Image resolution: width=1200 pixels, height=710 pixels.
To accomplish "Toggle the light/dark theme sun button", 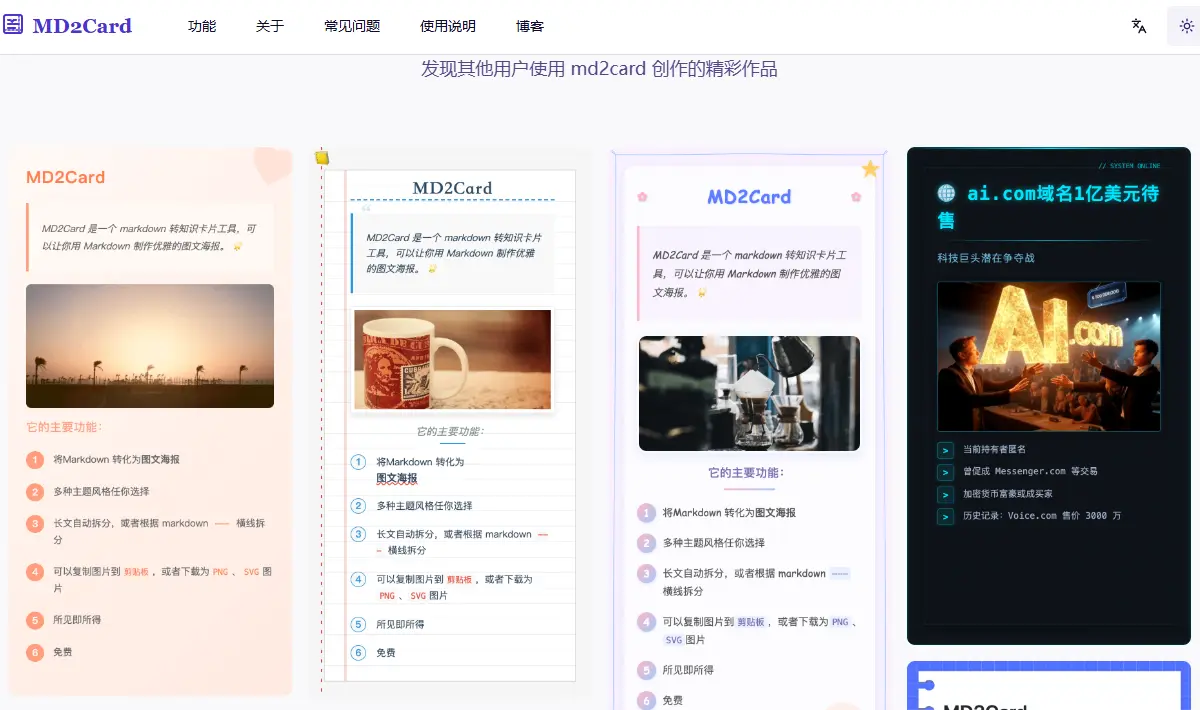I will coord(1186,26).
